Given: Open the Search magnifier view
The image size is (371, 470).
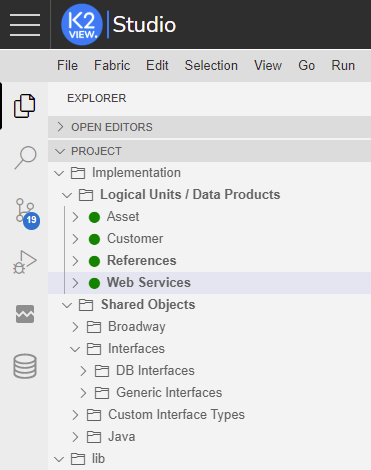Looking at the screenshot, I should pos(25,157).
